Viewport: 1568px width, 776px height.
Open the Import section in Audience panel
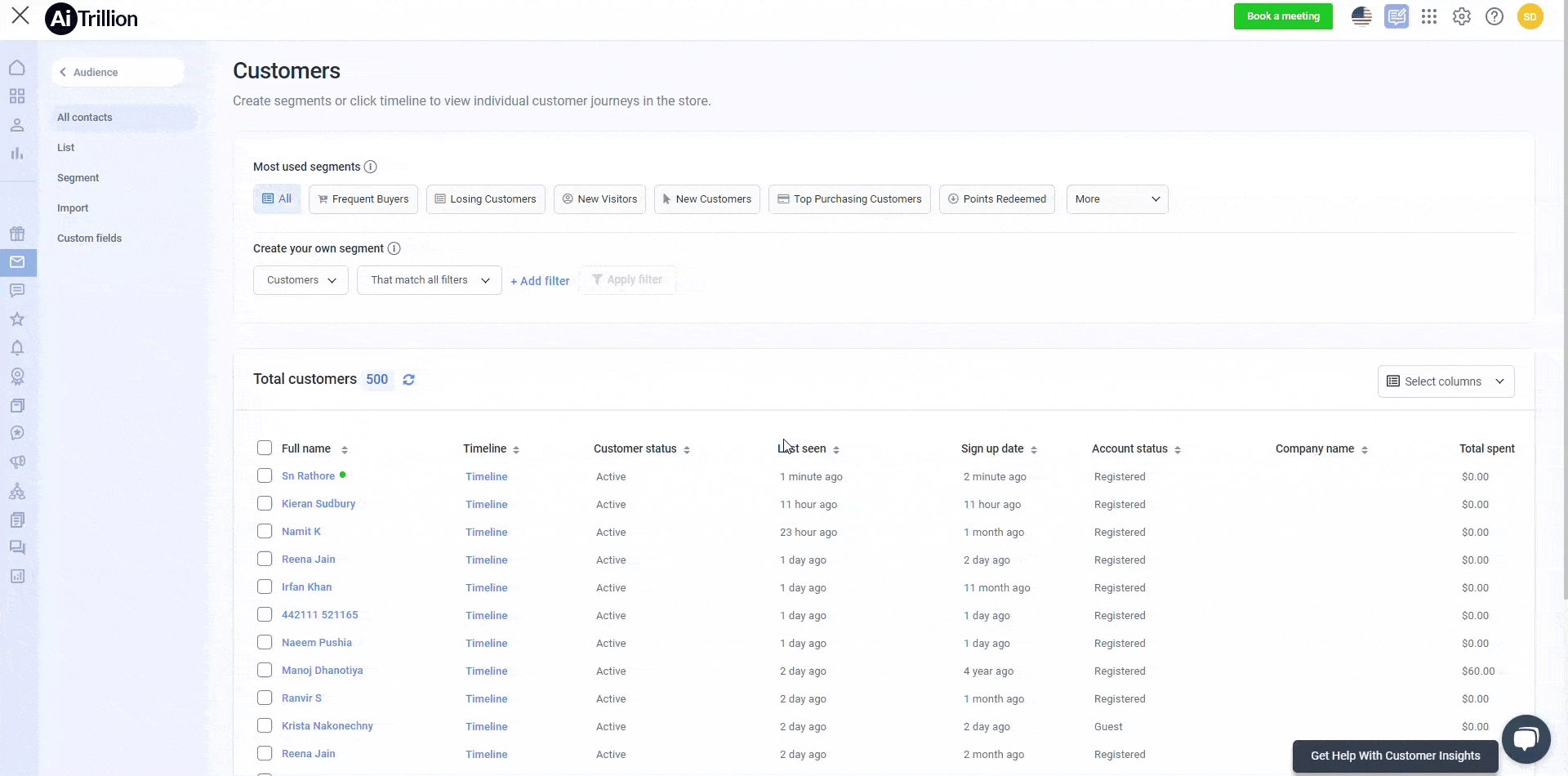[x=72, y=207]
